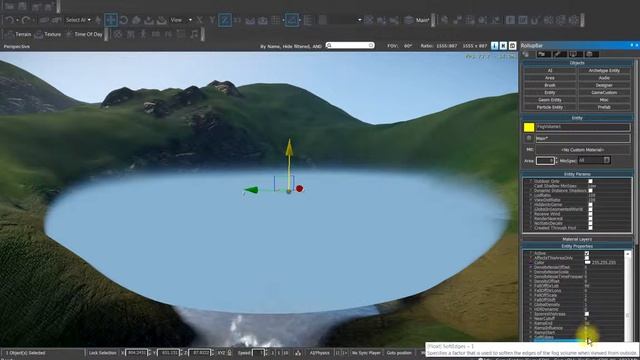Collapse the Entity Properties rollup header
This screenshot has height=360, width=640.
(577, 246)
